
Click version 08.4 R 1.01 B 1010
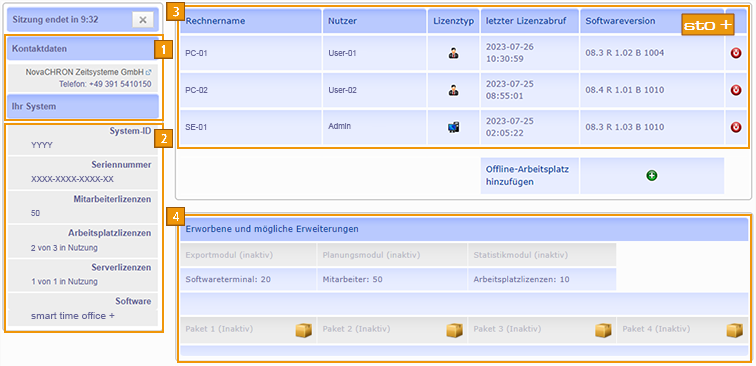coord(624,90)
